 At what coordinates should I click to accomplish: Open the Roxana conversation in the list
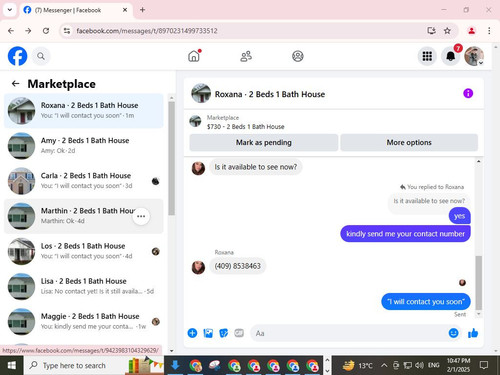84,111
